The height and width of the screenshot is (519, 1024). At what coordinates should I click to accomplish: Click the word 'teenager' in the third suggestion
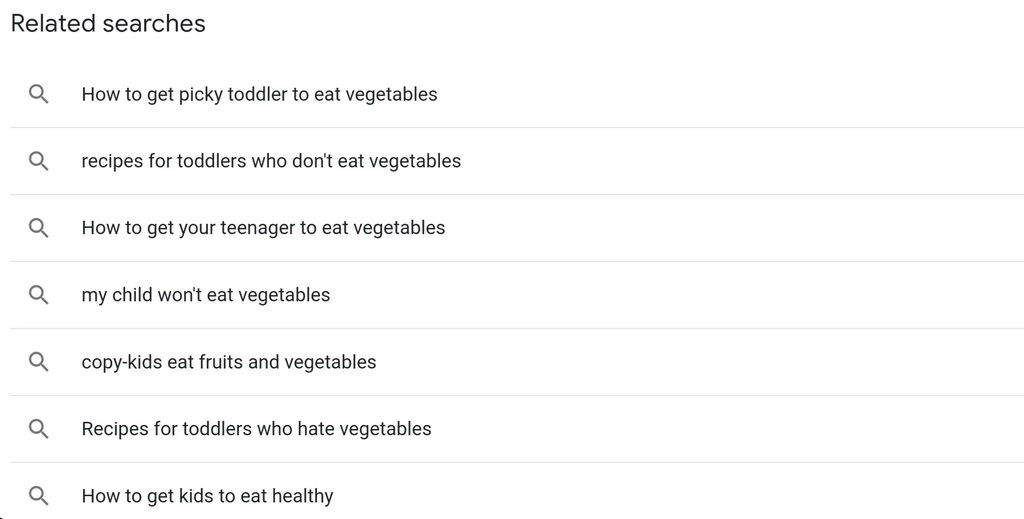[260, 228]
